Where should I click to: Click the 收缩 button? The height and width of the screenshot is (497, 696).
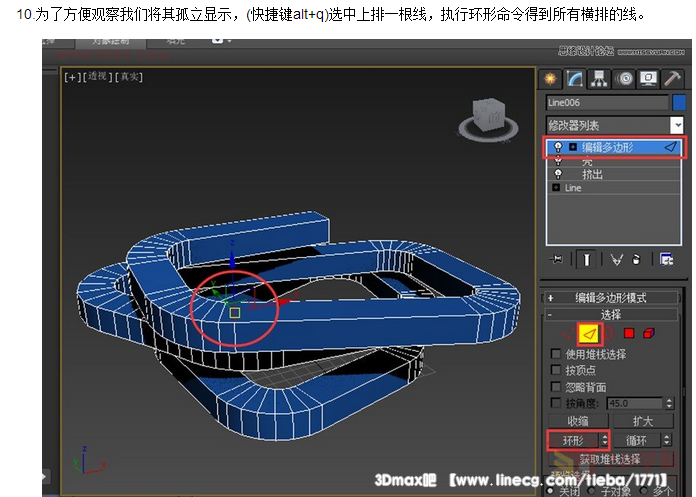[578, 421]
